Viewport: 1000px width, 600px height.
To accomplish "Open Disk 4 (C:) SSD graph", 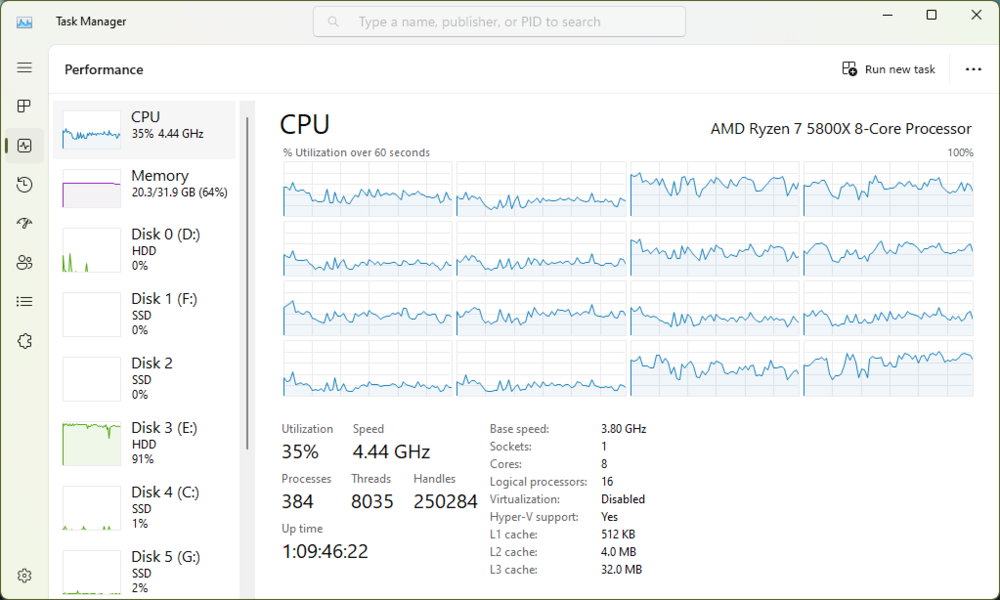I will pyautogui.click(x=144, y=507).
